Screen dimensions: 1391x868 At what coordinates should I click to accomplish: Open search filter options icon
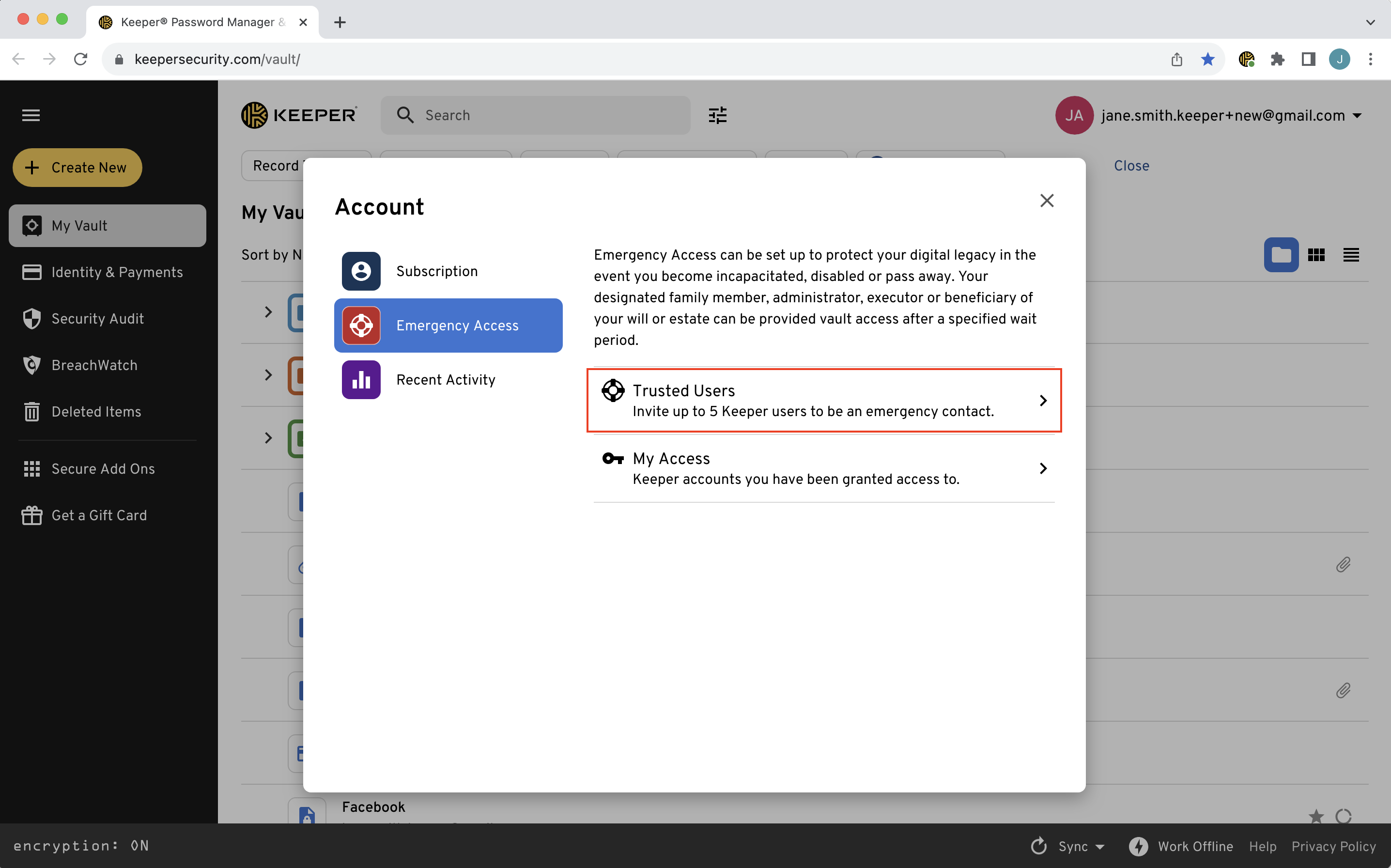tap(717, 115)
